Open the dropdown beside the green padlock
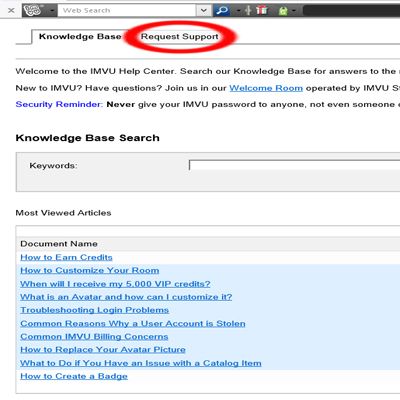 [294, 11]
